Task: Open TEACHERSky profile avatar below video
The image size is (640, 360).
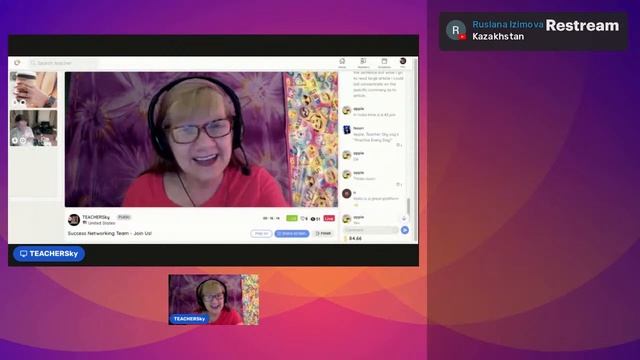Action: pos(74,220)
